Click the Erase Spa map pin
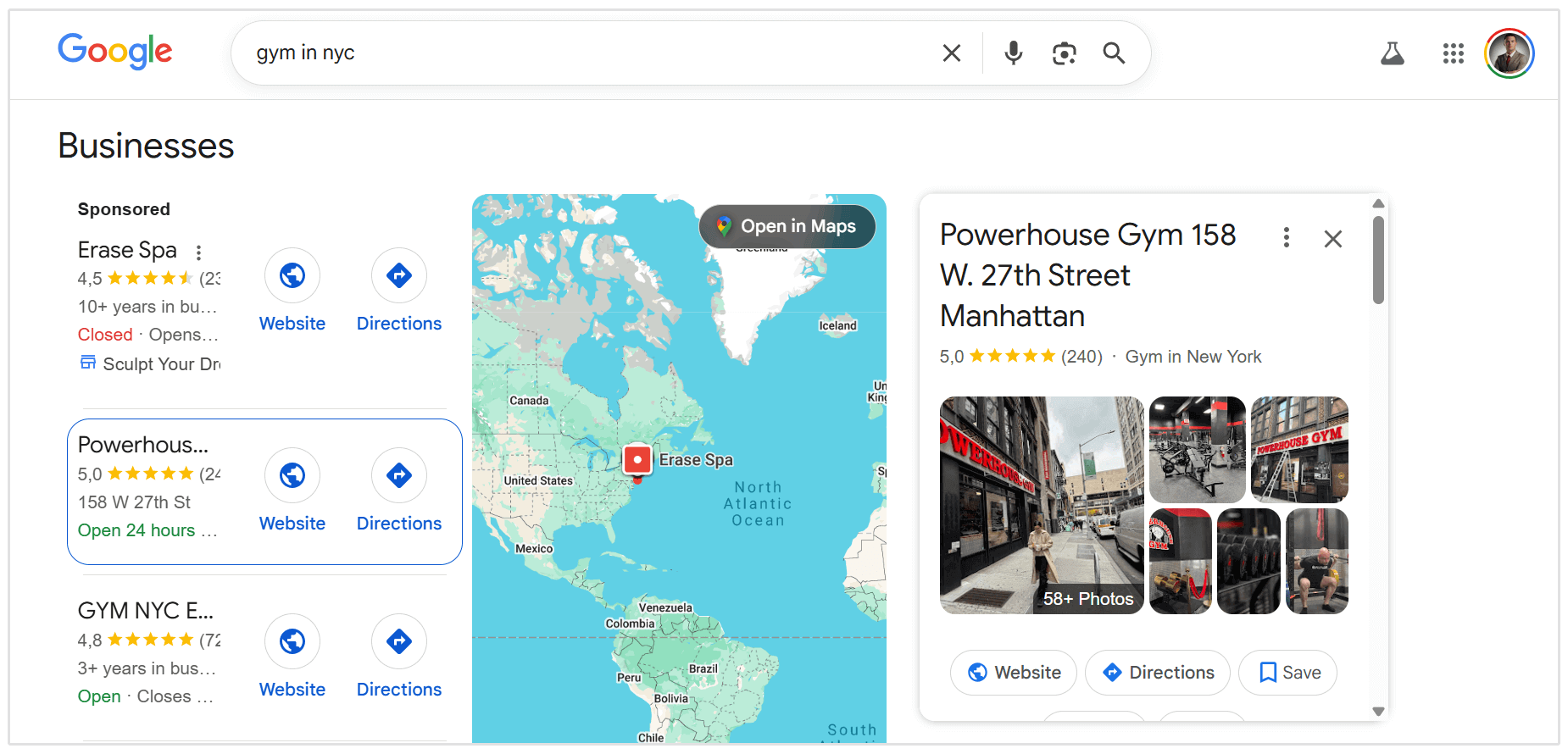1568x754 pixels. click(x=637, y=460)
